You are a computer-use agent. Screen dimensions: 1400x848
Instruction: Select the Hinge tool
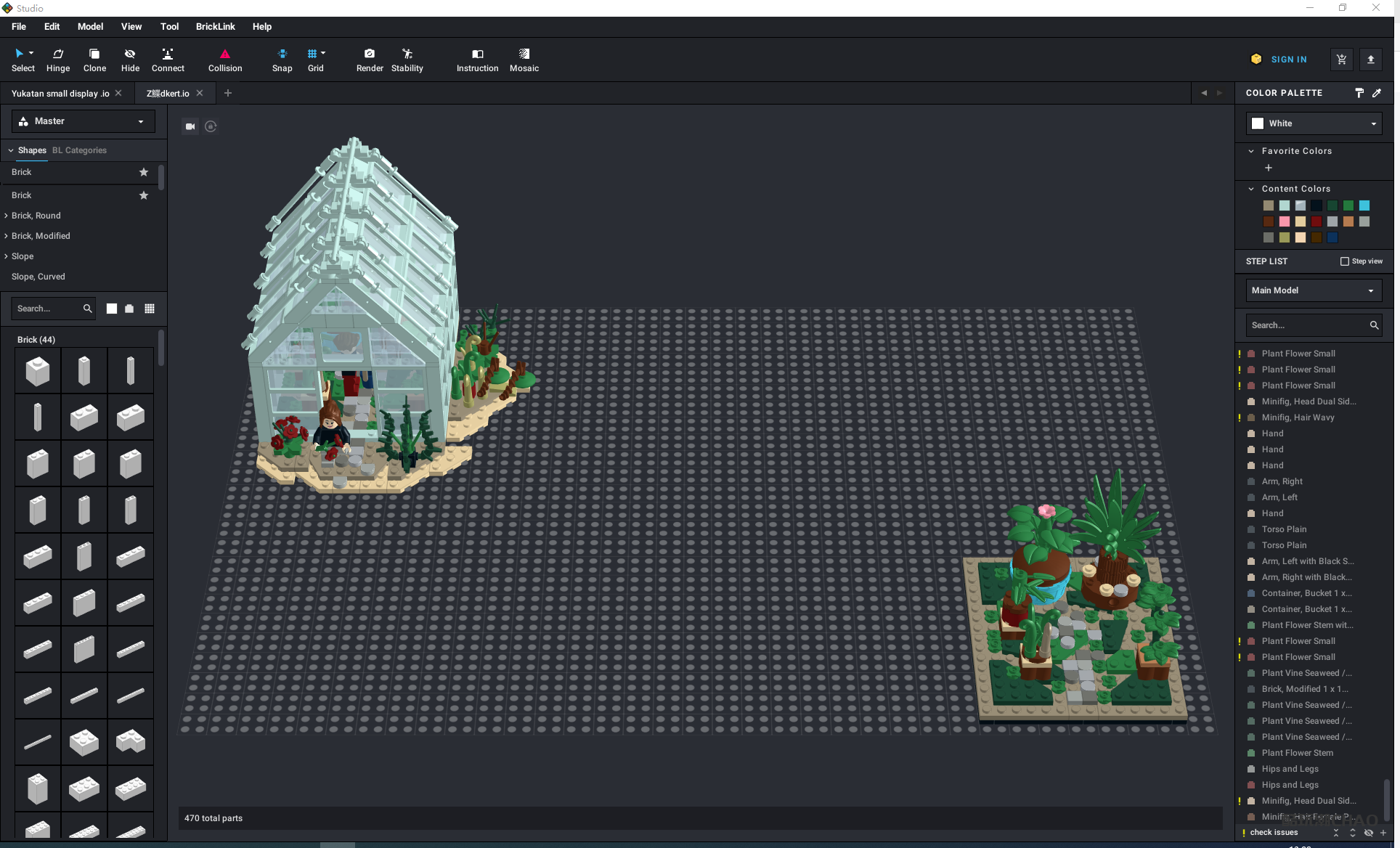coord(57,59)
